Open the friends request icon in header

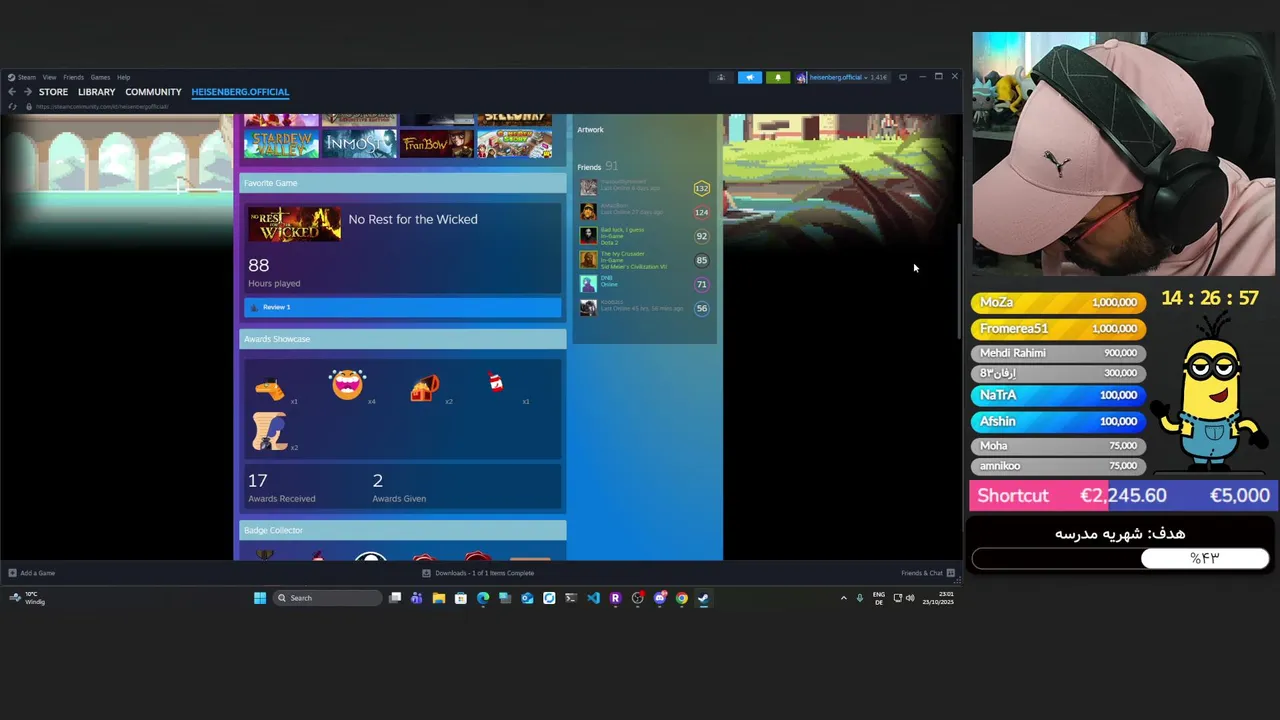pos(721,77)
